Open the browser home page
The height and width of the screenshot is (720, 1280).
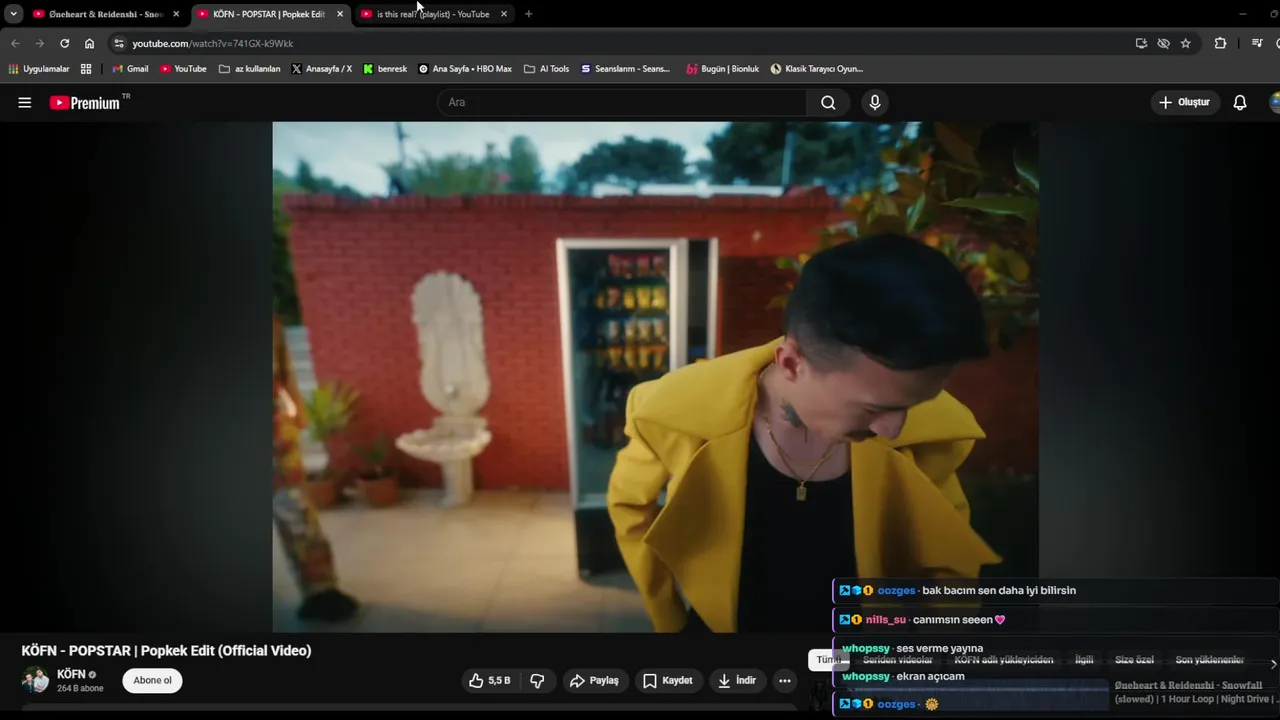pos(89,43)
